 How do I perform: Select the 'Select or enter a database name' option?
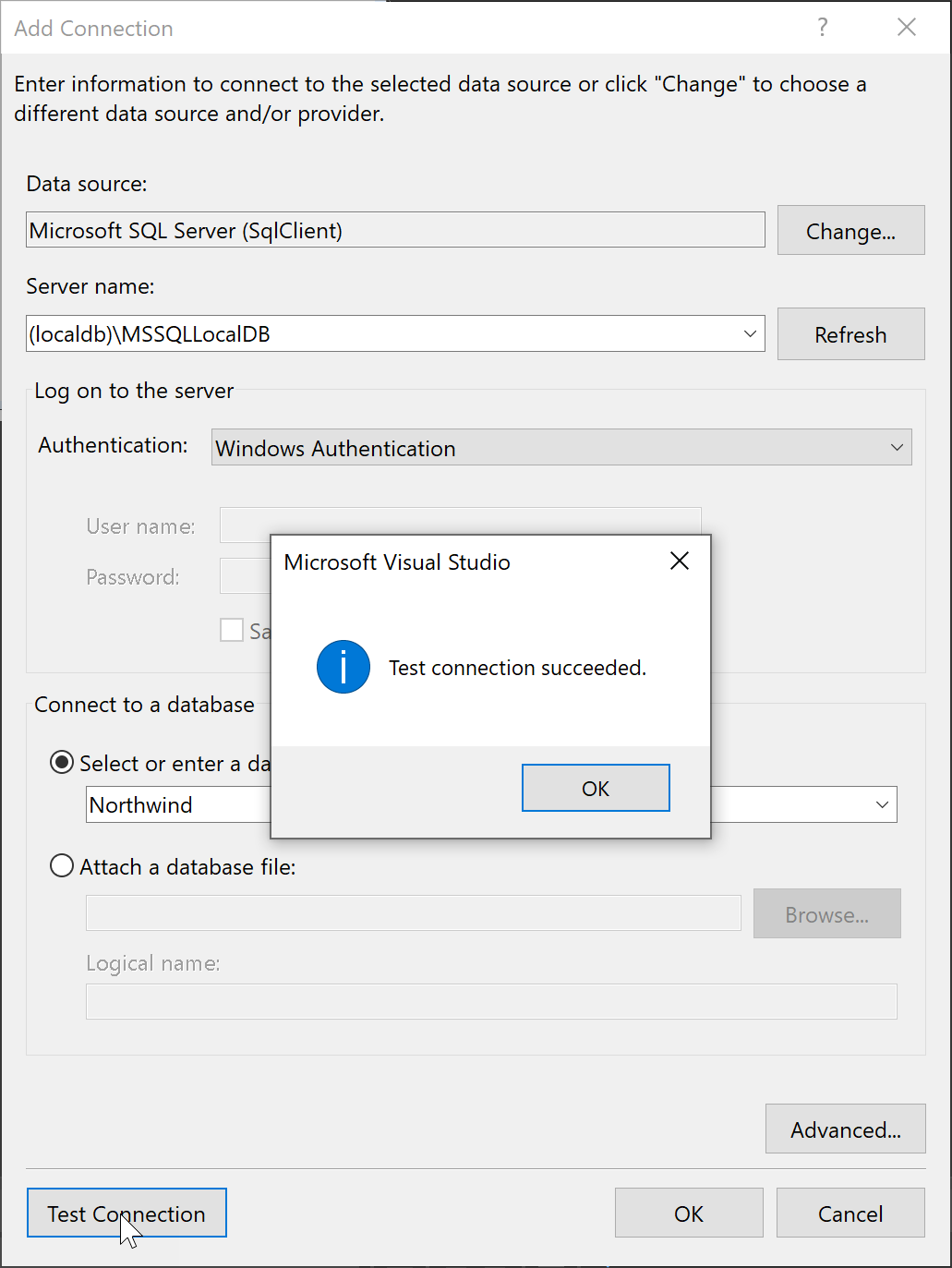pos(61,762)
